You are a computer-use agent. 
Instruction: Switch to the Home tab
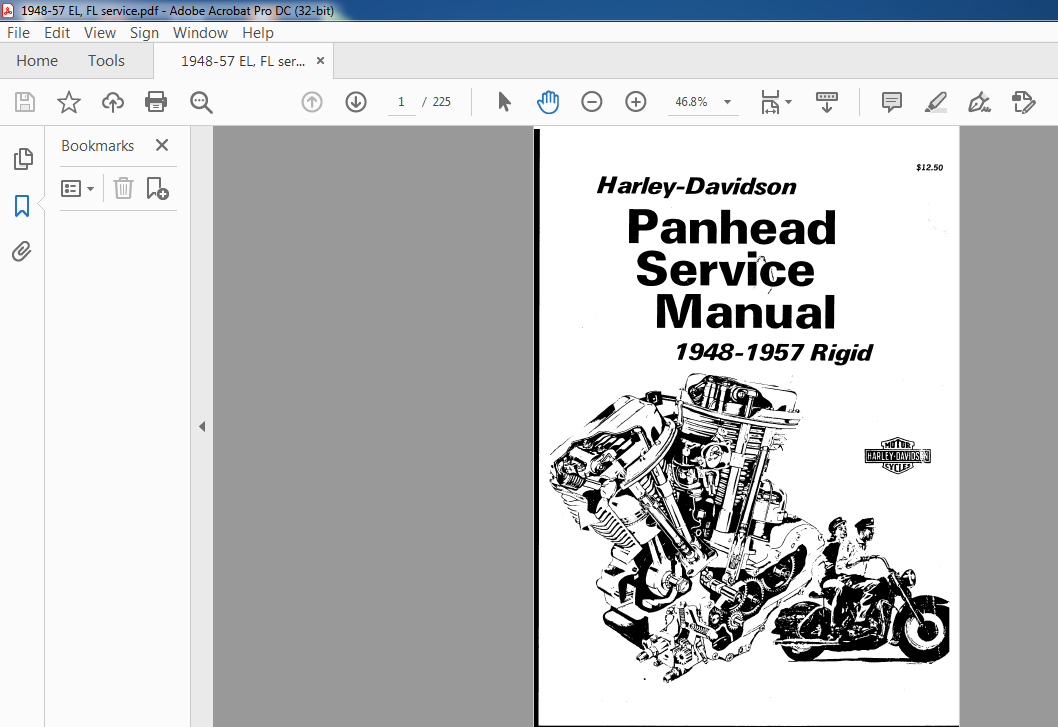coord(37,61)
